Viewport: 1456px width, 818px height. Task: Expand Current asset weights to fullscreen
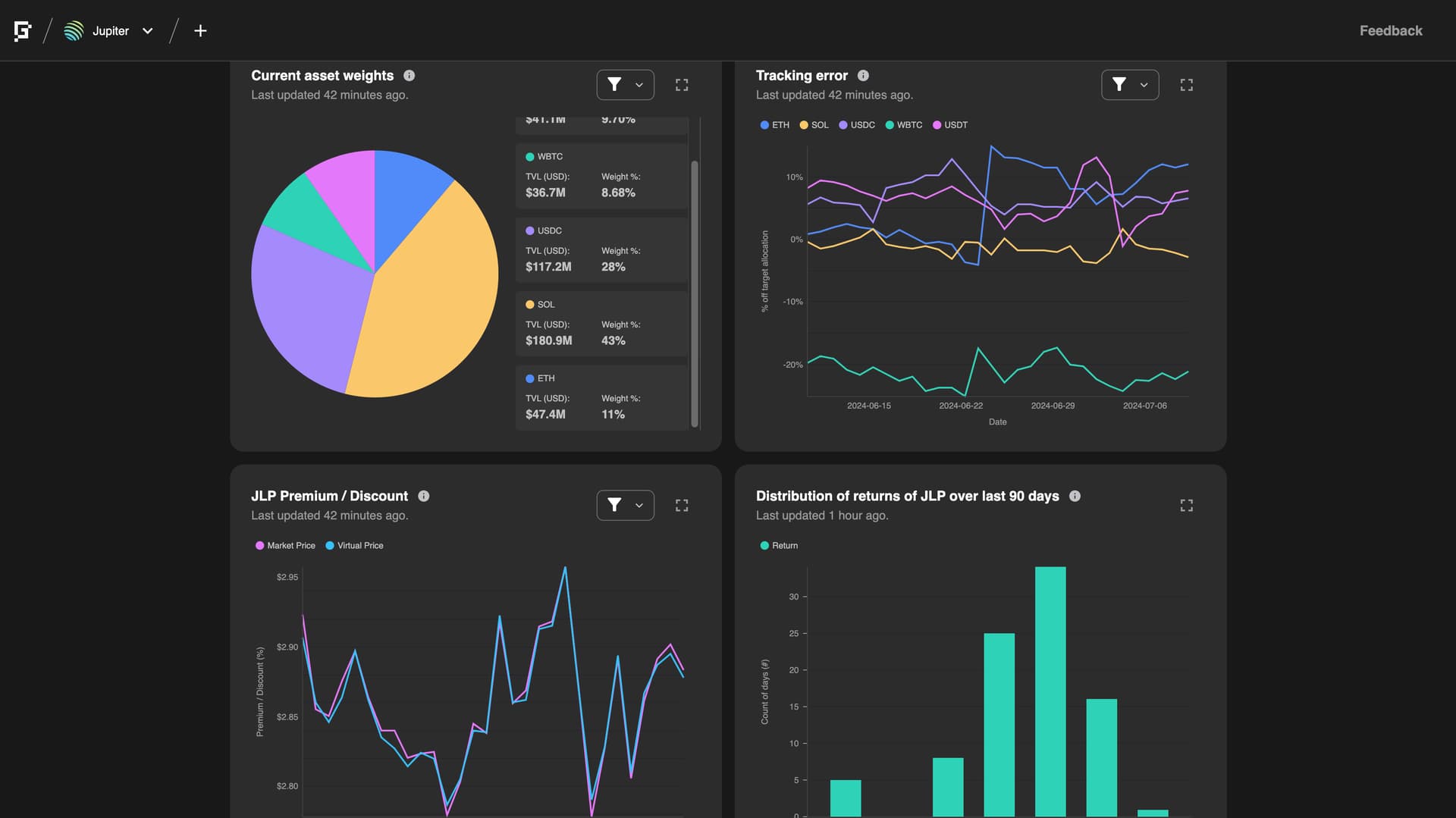681,85
